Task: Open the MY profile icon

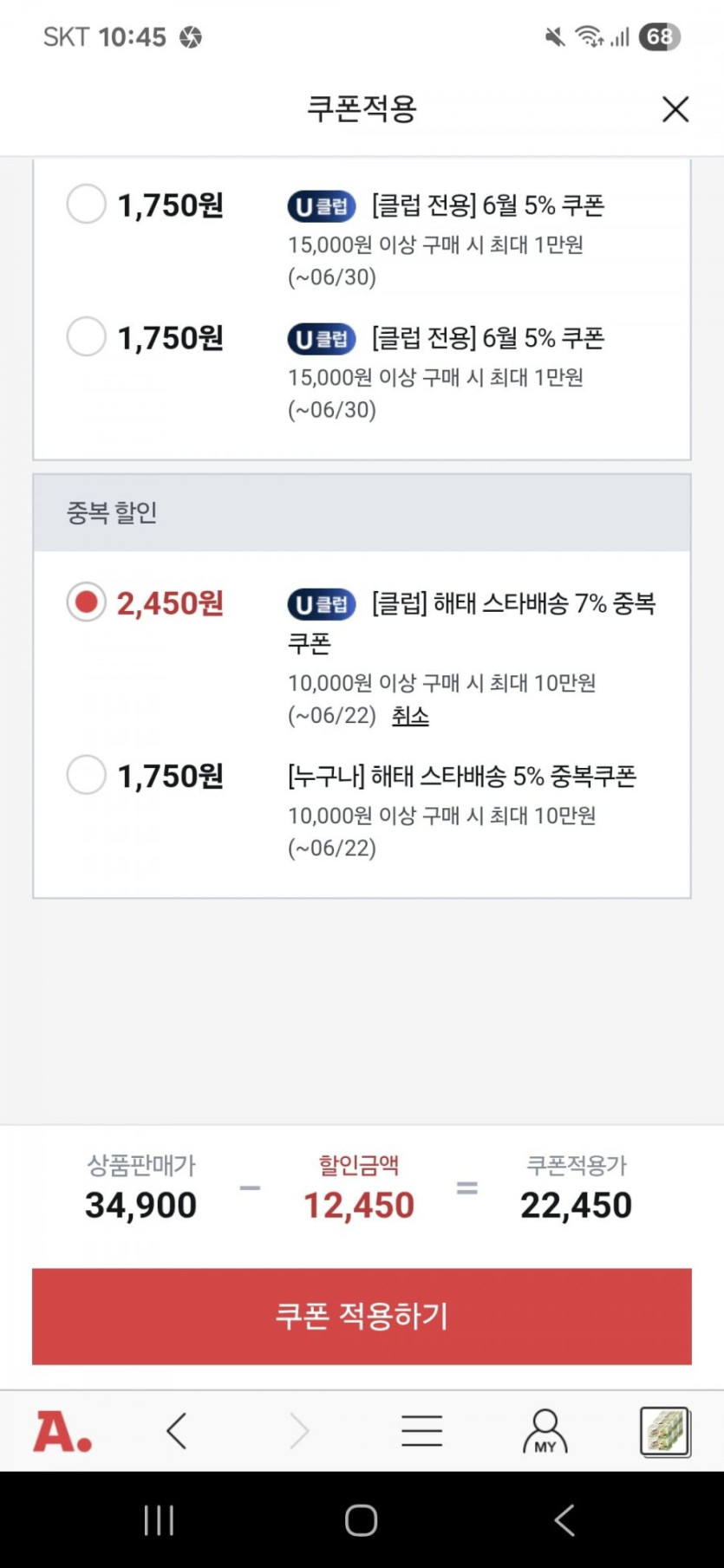Action: [x=545, y=1431]
